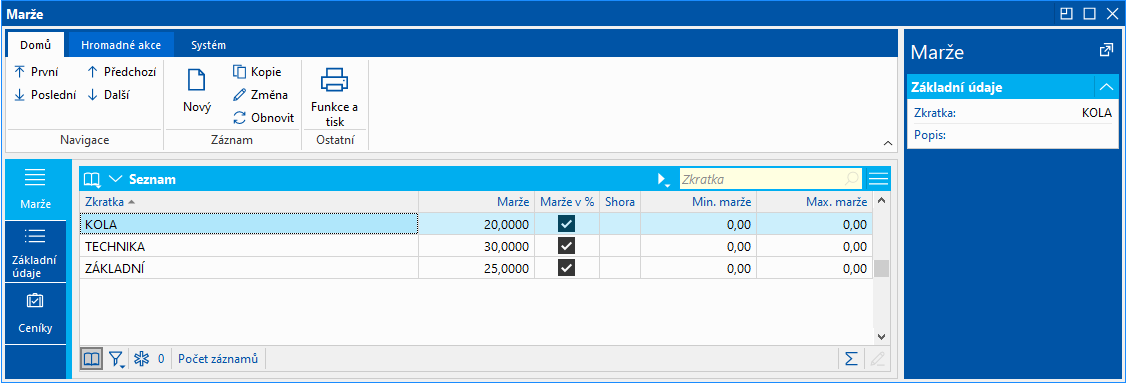Move to next record with Další

coord(108,95)
